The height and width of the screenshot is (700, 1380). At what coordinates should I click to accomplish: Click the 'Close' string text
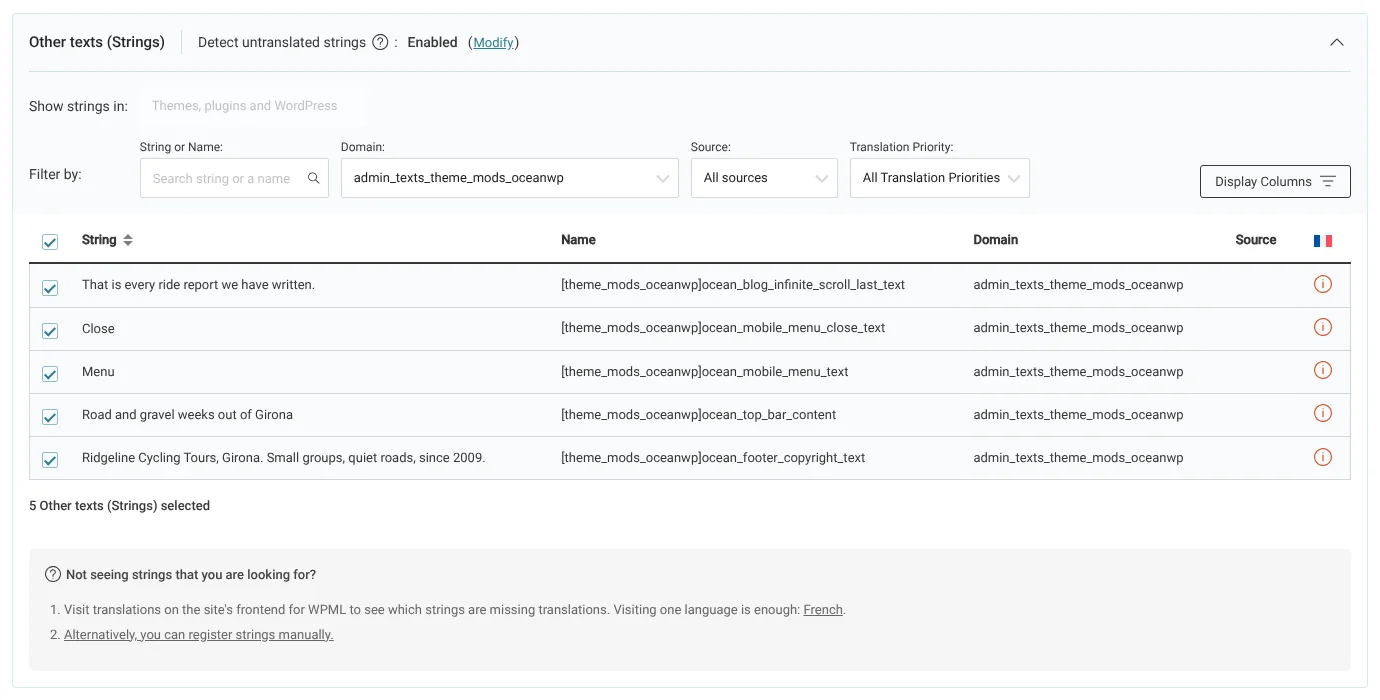98,328
